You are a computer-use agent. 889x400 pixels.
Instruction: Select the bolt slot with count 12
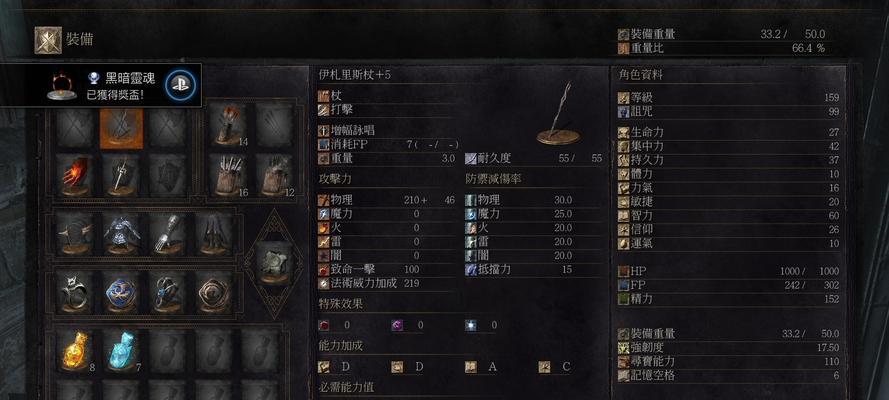click(x=275, y=176)
